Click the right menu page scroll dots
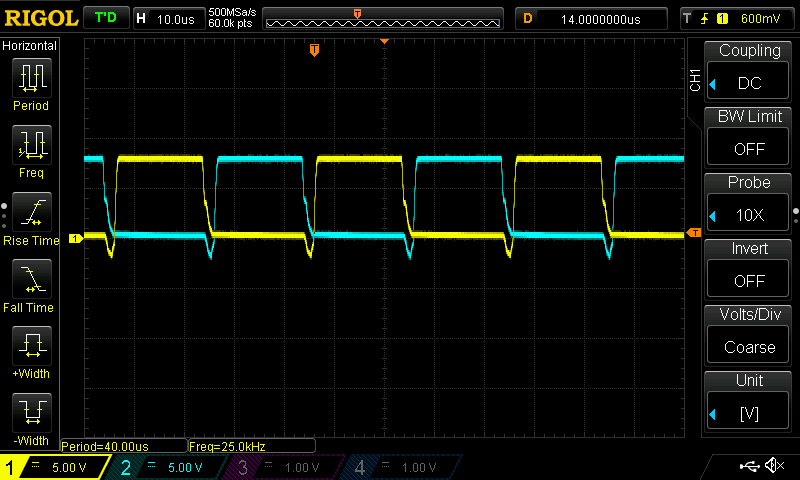 (796, 216)
